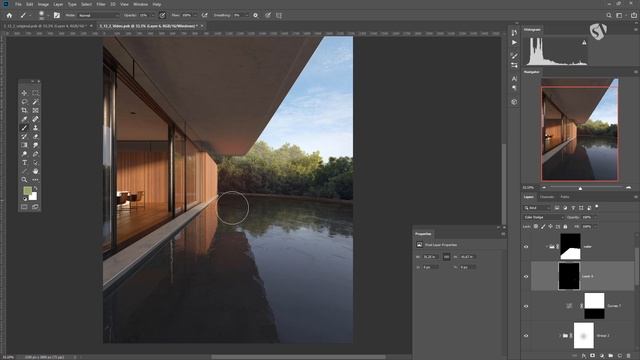
Task: Create a new layer button
Action: click(x=620, y=356)
